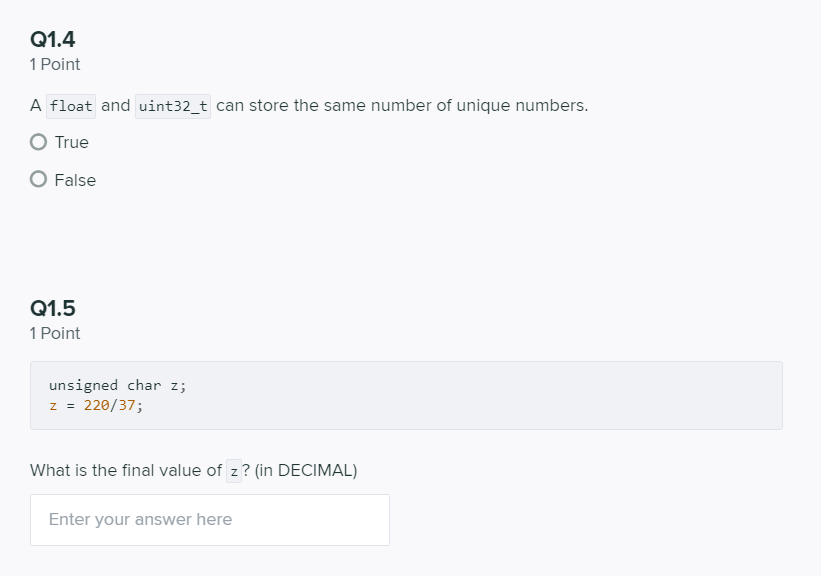Screen dimensions: 821x576
Task: Click the "uint32_t" inline code tag
Action: [x=173, y=106]
